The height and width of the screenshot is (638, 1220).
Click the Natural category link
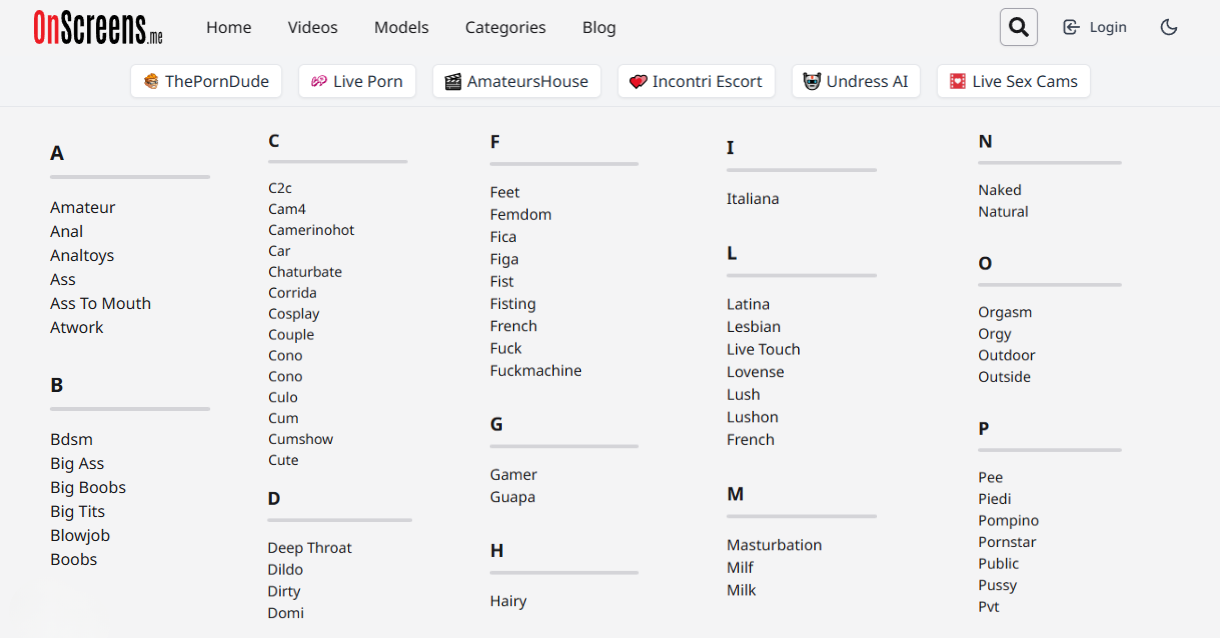click(x=1003, y=212)
